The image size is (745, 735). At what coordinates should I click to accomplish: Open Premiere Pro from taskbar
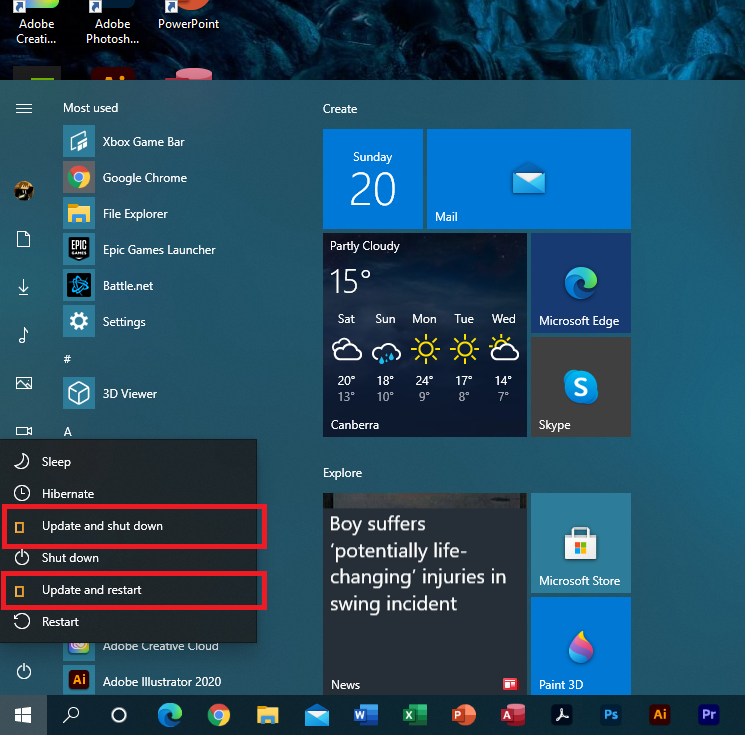point(709,715)
